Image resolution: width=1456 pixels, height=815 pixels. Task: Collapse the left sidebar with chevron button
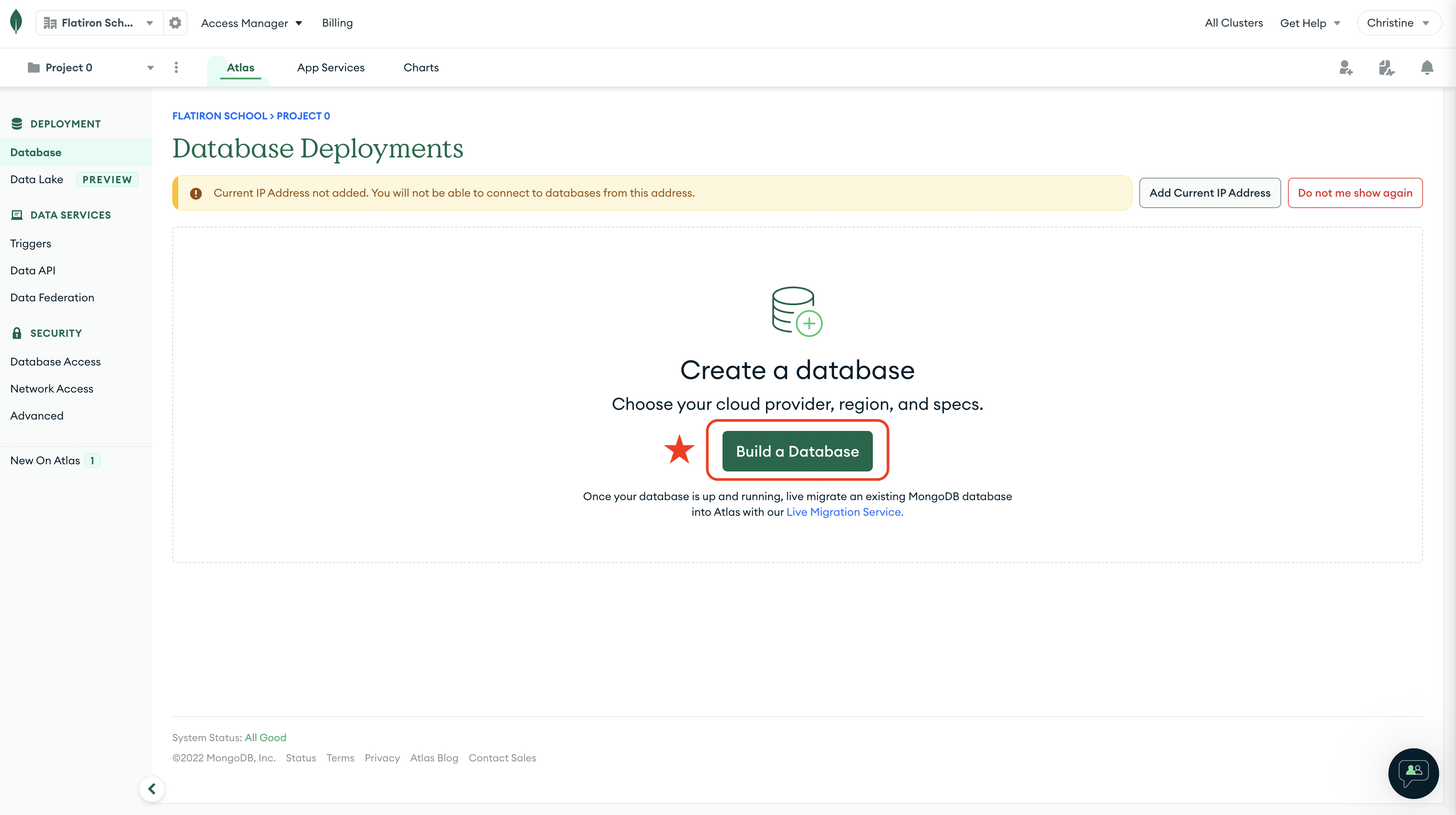pos(152,788)
